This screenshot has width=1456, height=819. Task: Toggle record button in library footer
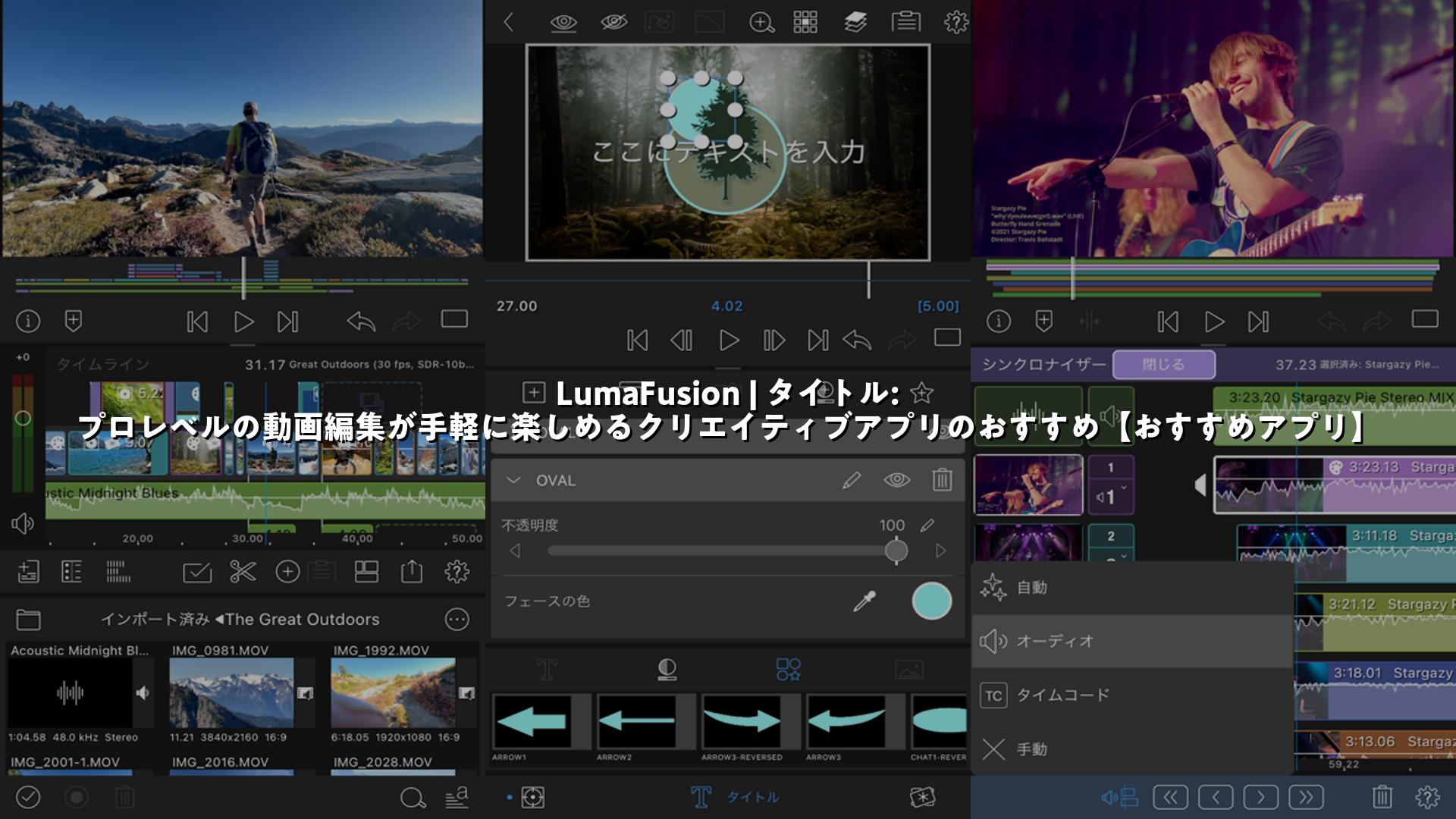77,797
